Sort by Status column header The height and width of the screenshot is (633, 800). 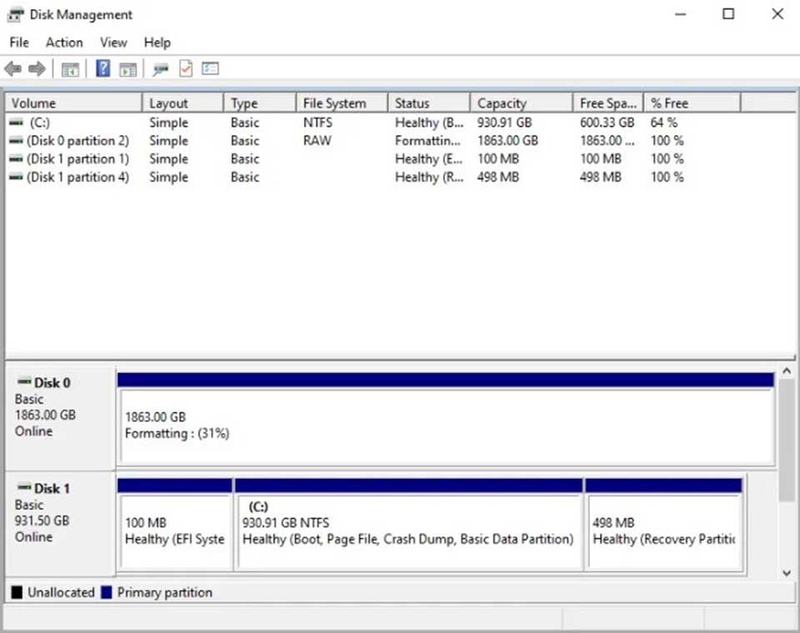coord(429,103)
